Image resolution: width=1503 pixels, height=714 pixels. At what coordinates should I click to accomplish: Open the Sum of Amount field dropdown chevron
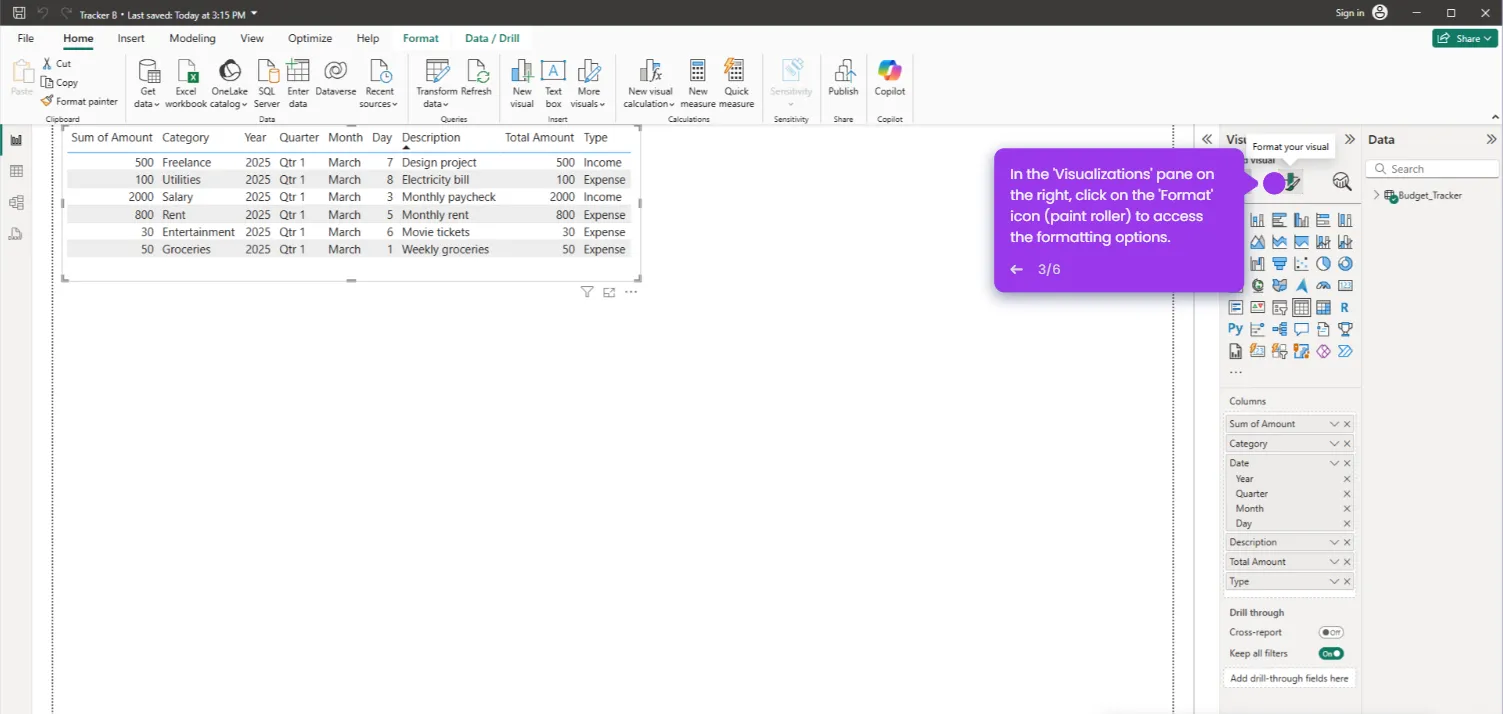click(x=1334, y=424)
